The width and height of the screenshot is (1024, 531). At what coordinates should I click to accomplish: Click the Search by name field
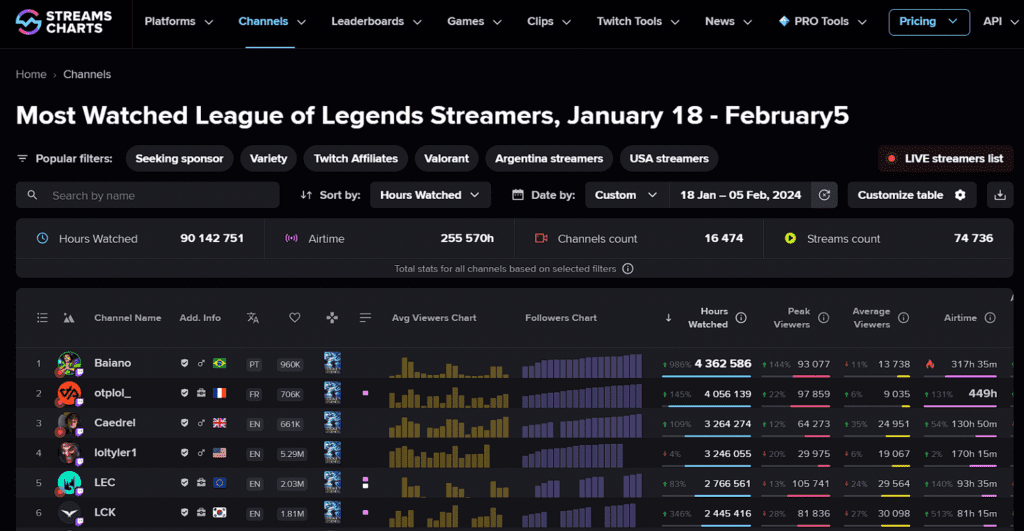point(148,195)
